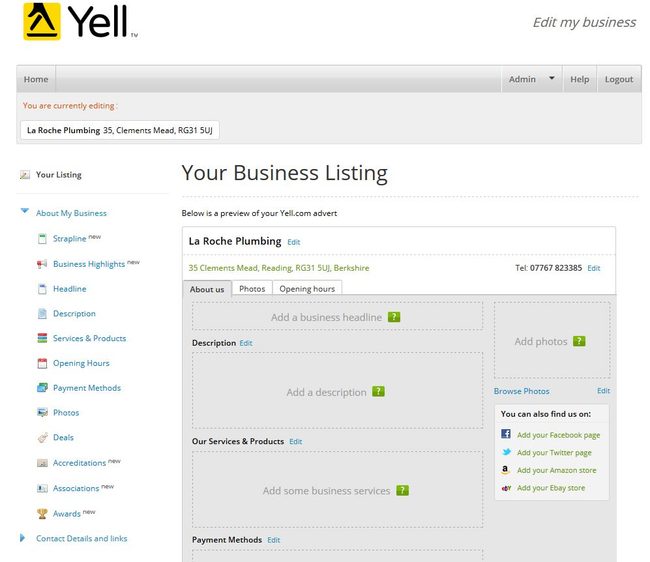Open the About My Business link
650x562 pixels.
coord(71,213)
